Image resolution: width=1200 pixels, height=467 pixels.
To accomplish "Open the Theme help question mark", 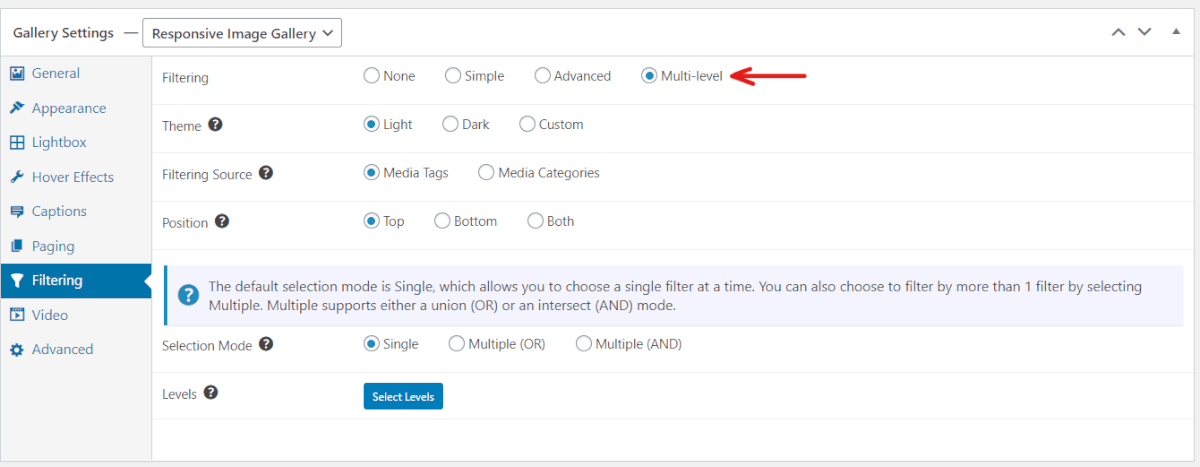I will click(215, 125).
